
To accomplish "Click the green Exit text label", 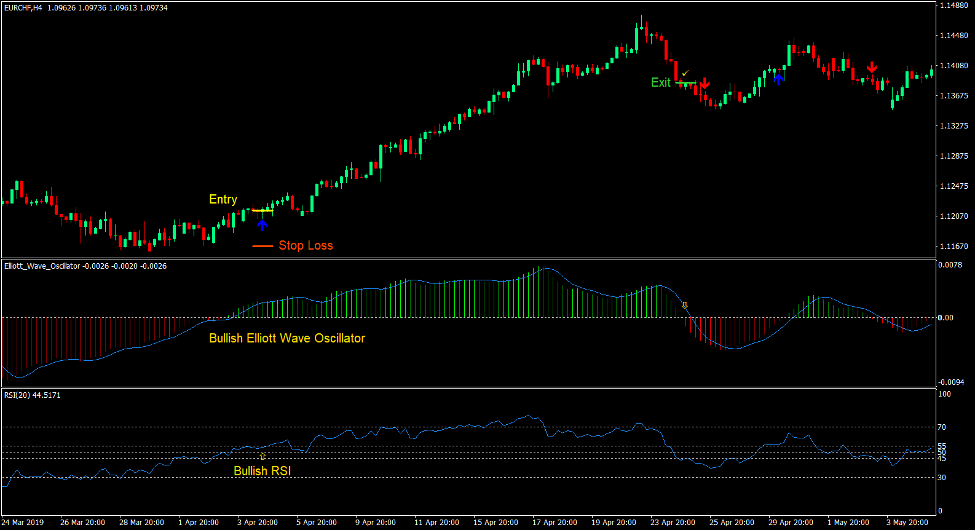I will (x=661, y=83).
